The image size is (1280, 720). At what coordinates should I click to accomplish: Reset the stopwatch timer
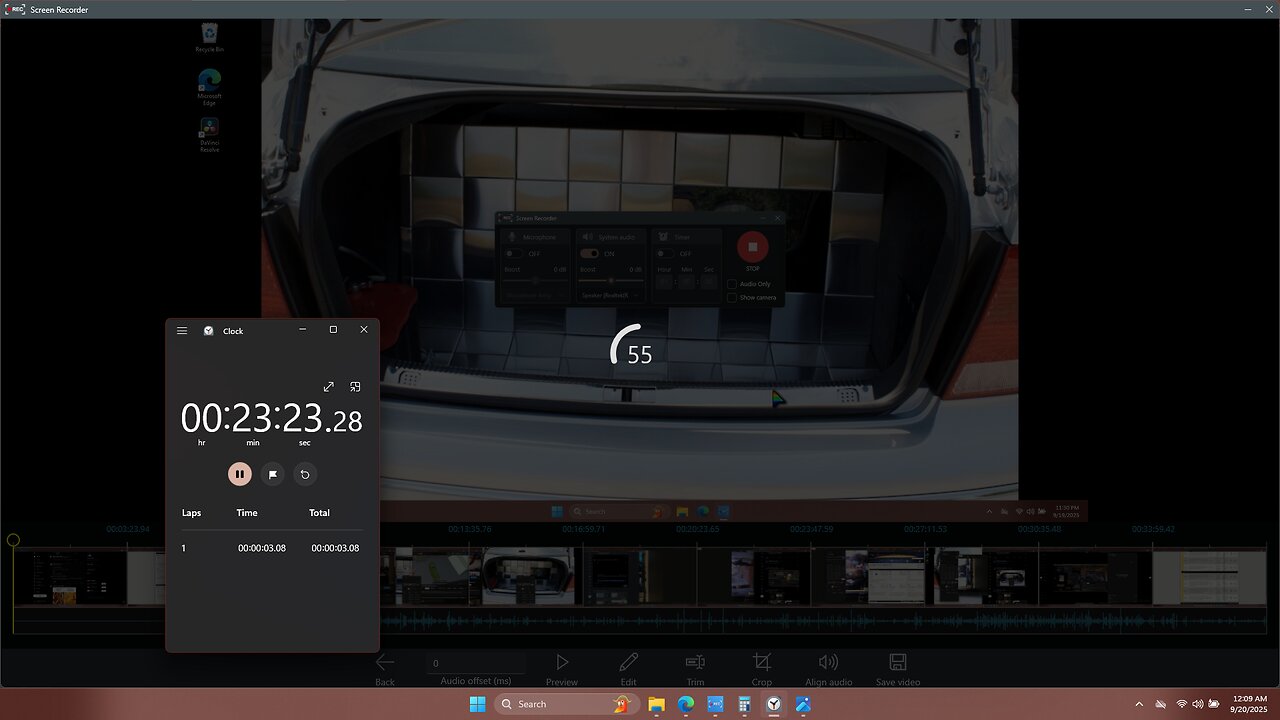point(305,474)
